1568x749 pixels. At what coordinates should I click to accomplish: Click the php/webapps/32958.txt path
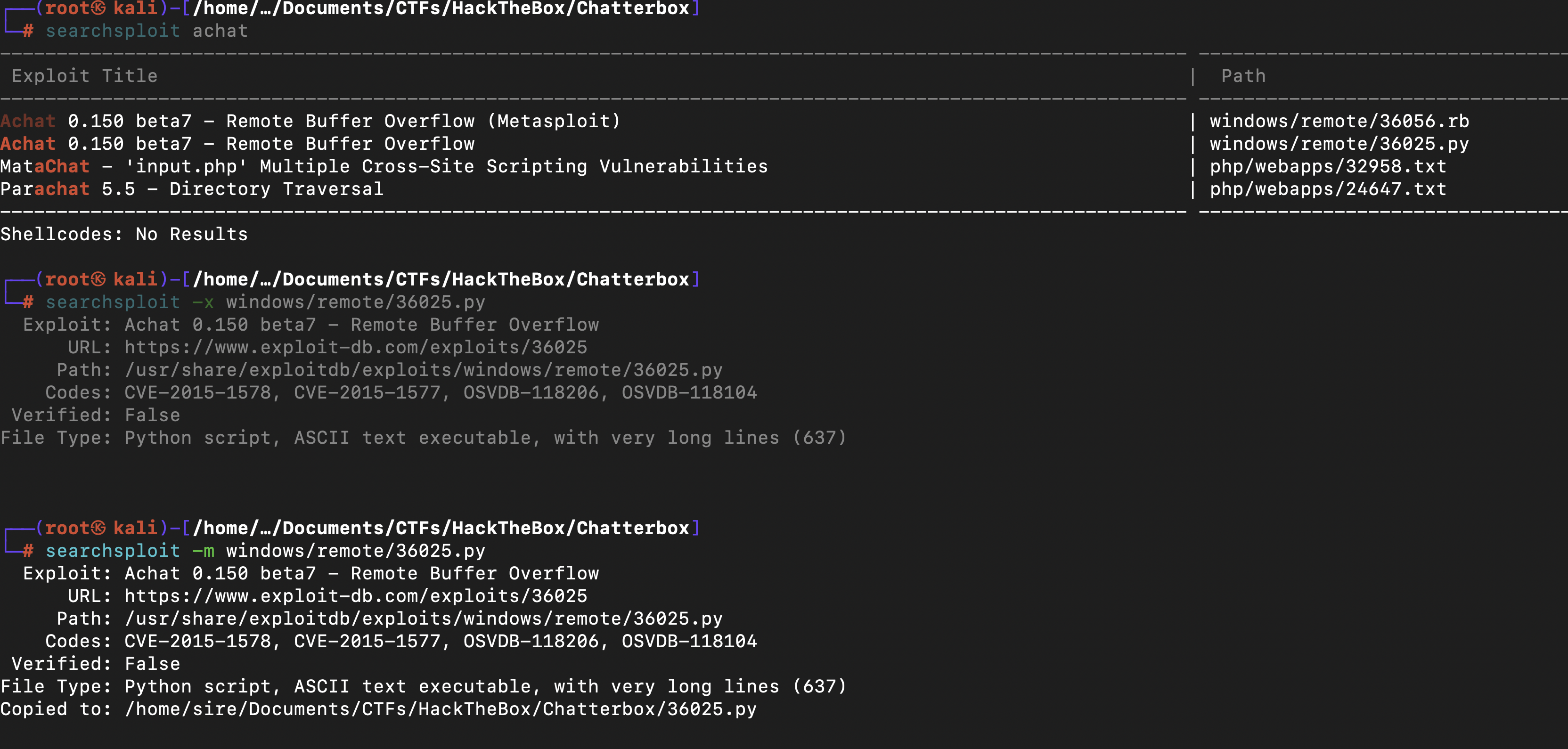pos(1328,166)
